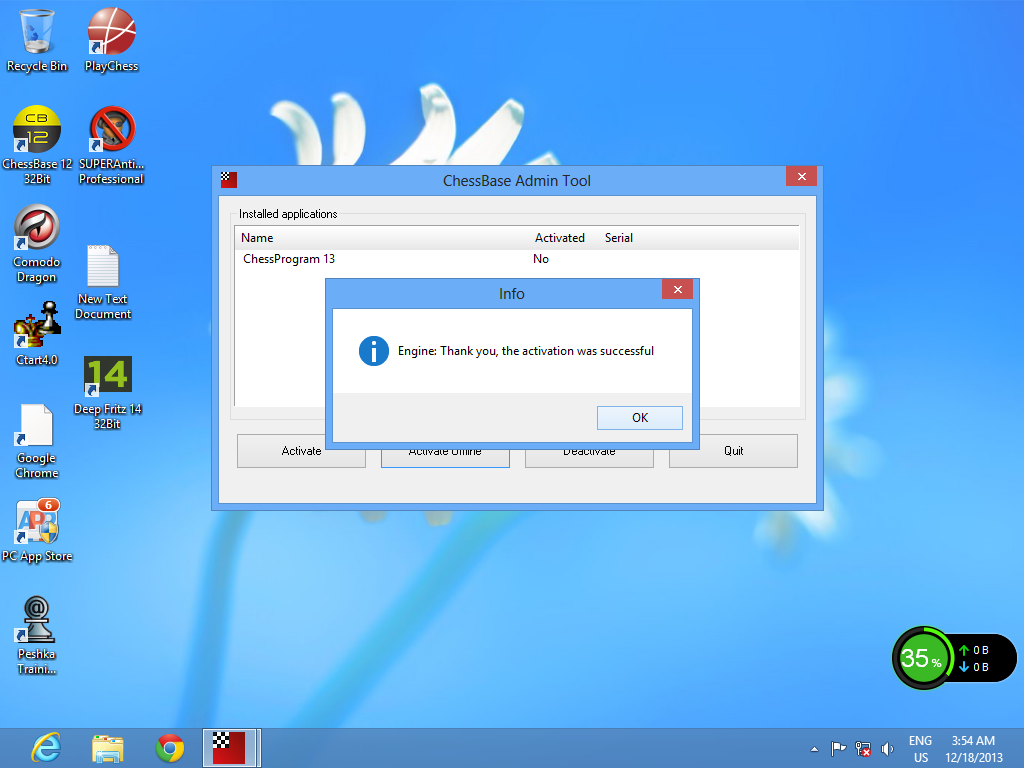Select the Peshka Training desktop shortcut
1024x768 pixels.
coord(37,635)
